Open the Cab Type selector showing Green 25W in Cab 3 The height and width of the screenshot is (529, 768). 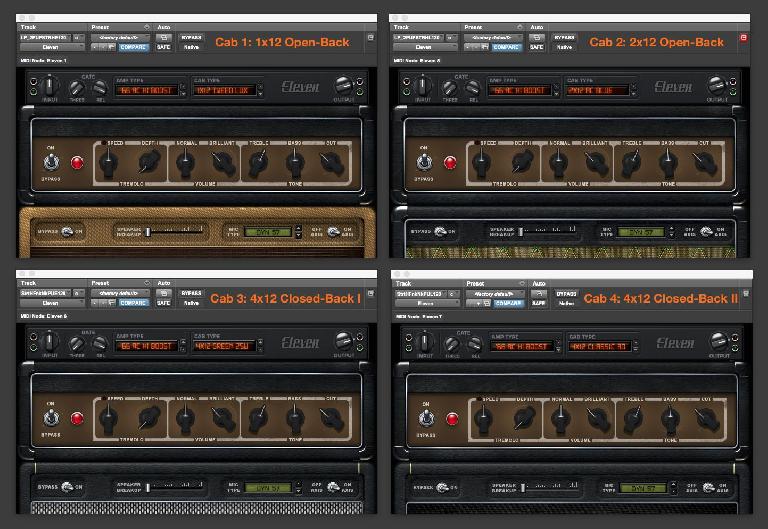pyautogui.click(x=224, y=346)
